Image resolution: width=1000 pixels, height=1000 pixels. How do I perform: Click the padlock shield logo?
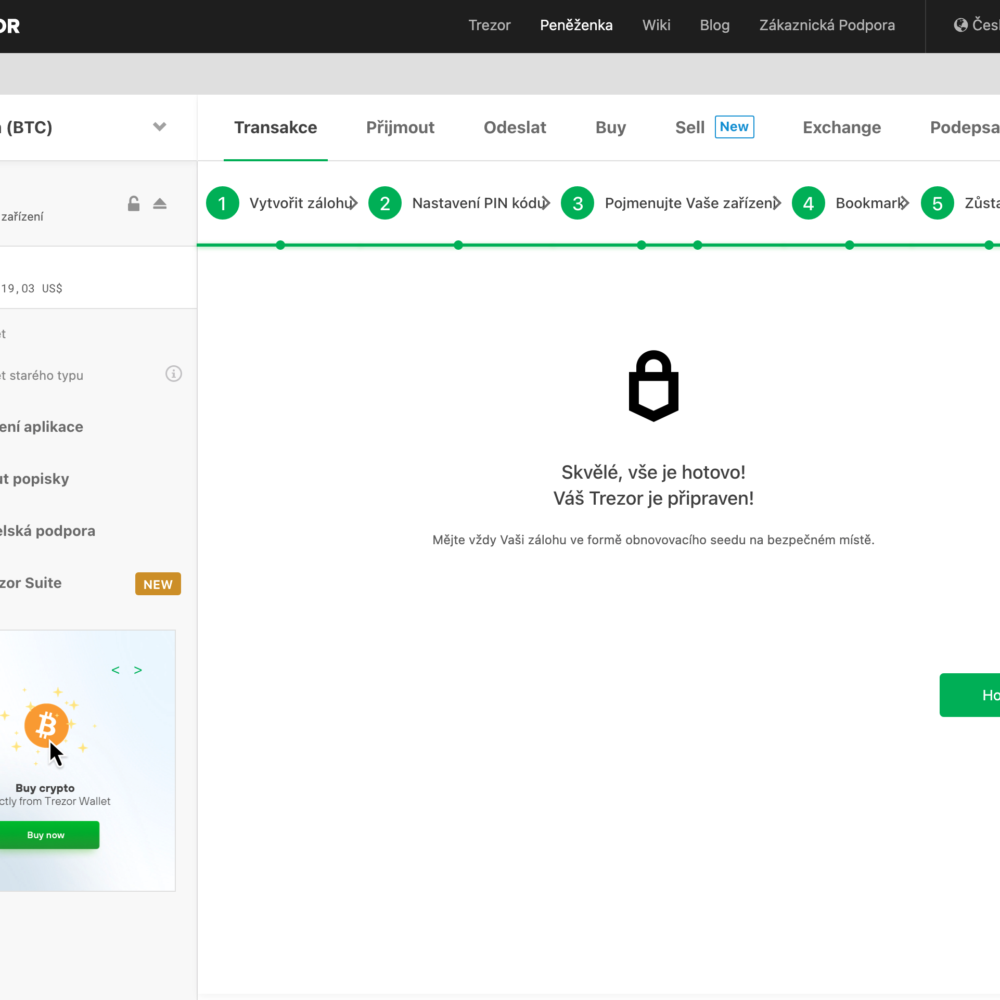point(653,386)
